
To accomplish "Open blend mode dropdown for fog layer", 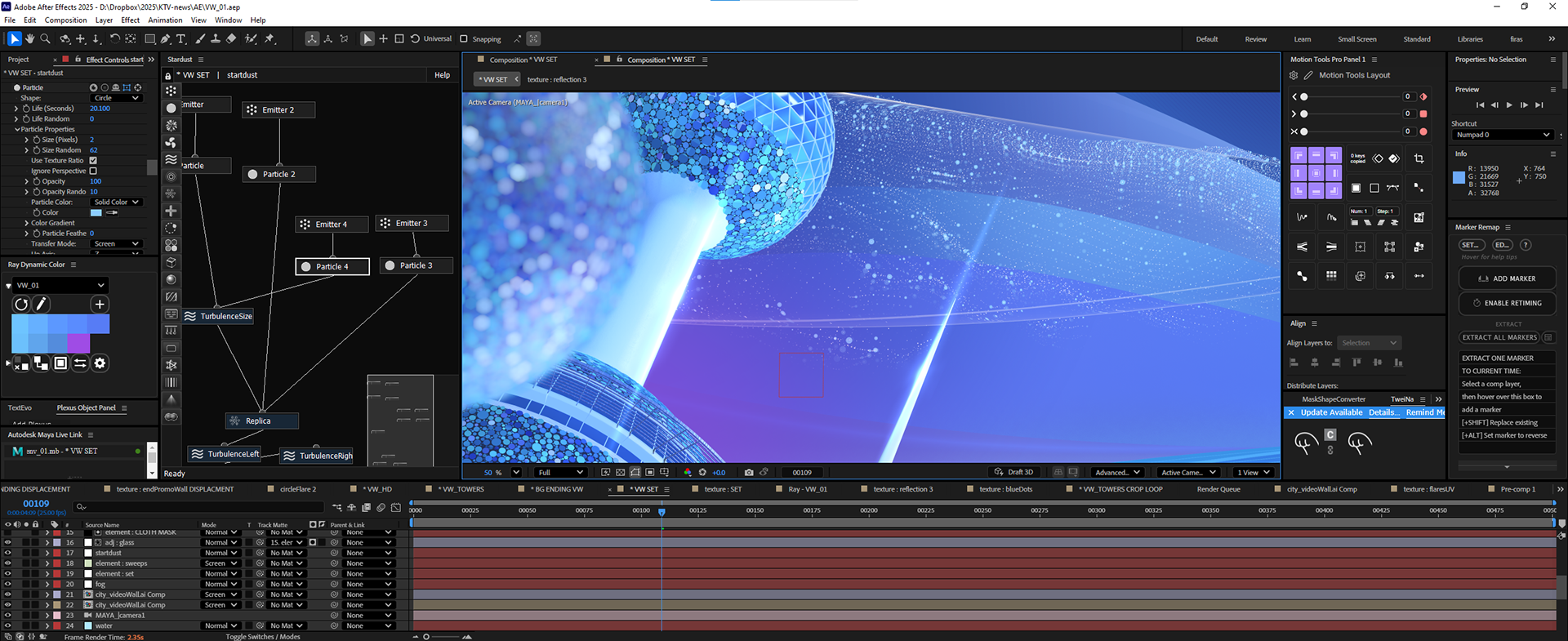I will click(220, 584).
